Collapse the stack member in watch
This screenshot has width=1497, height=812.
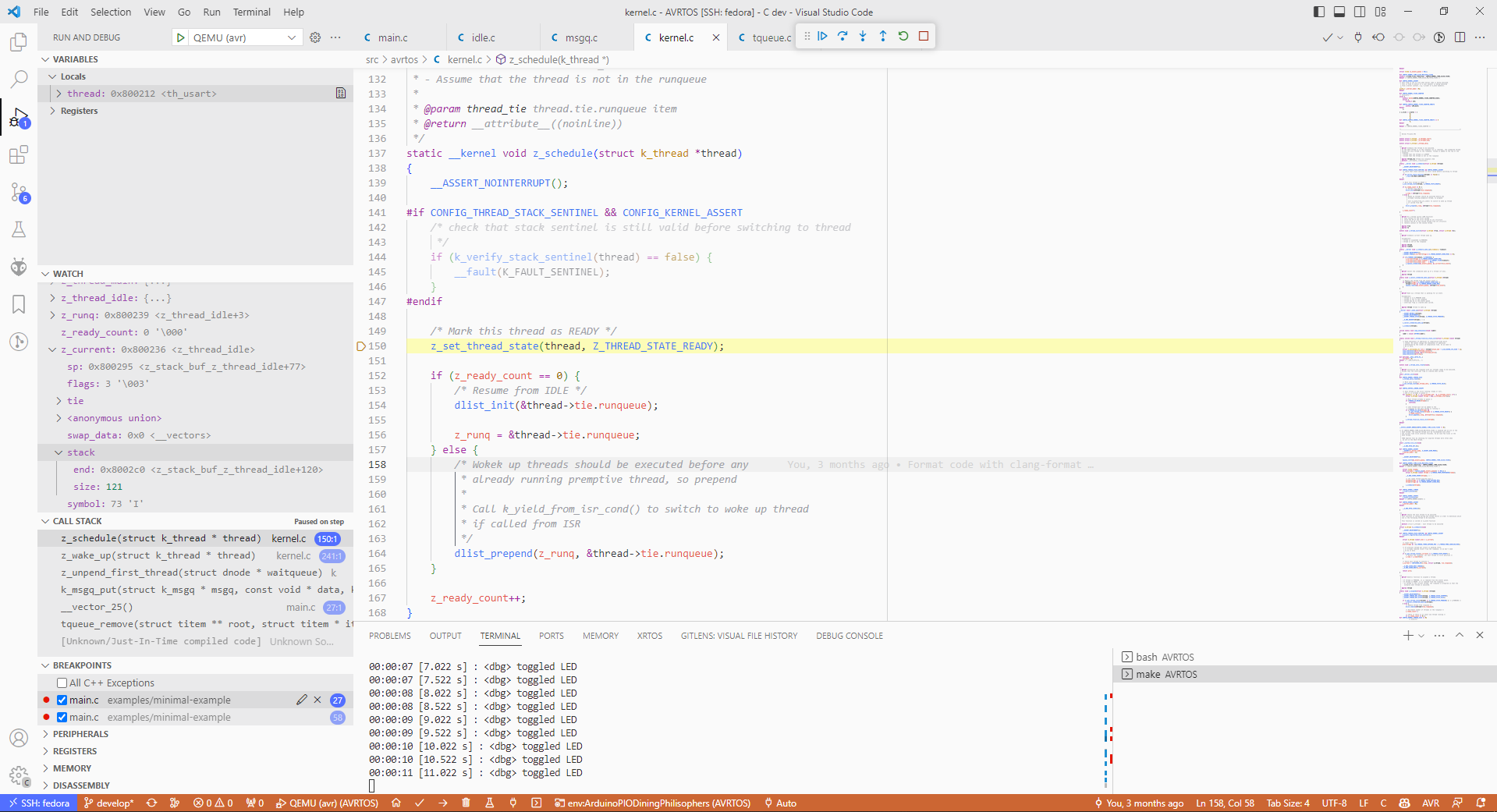pos(59,452)
